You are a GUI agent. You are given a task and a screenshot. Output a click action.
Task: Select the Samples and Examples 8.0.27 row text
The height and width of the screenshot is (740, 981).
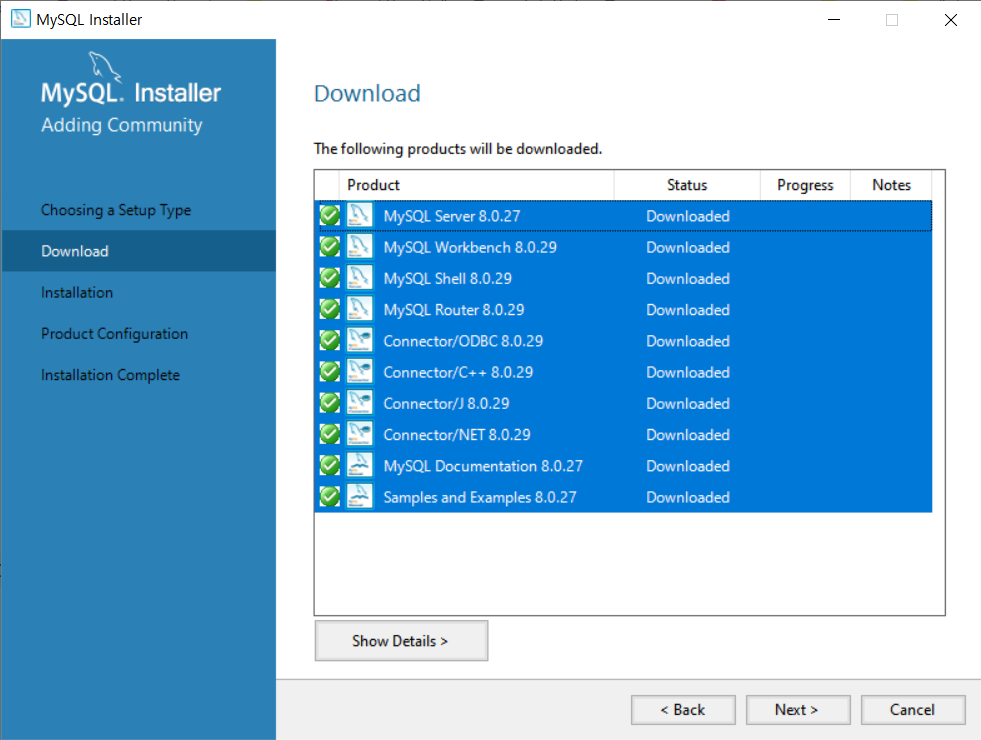(480, 498)
